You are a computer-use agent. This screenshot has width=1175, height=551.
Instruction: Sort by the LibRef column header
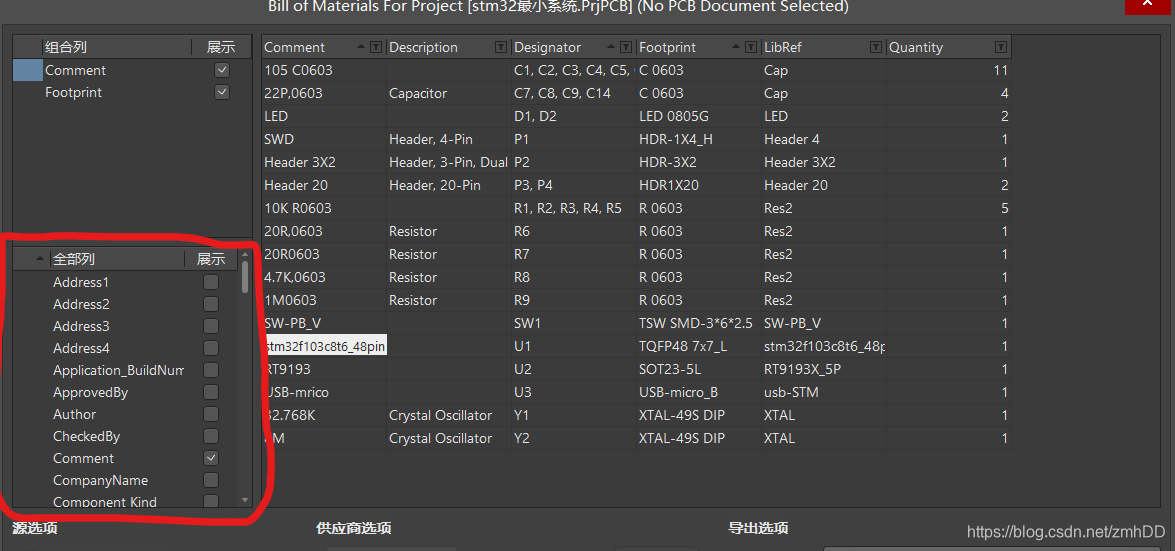point(783,48)
